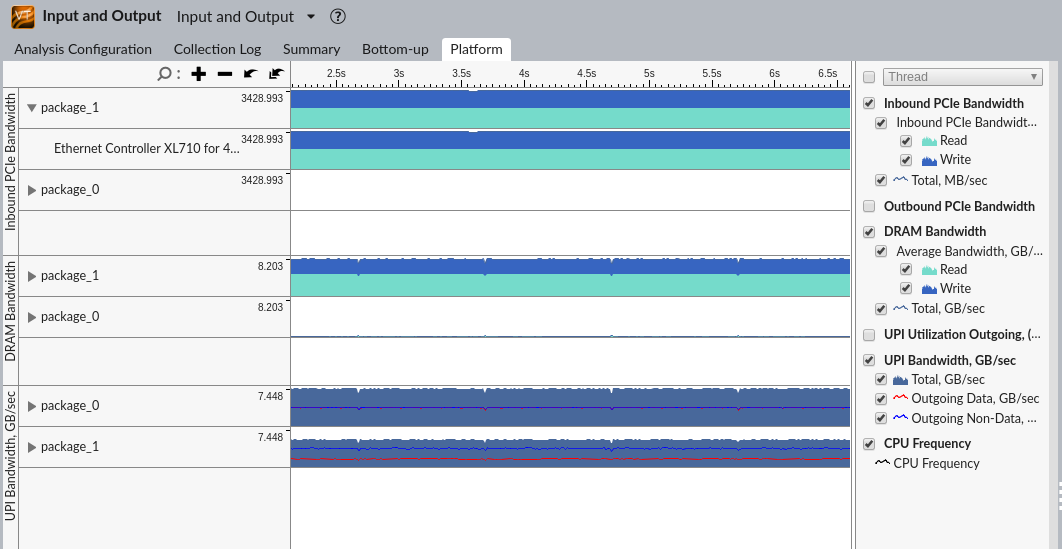Viewport: 1062px width, 549px height.
Task: Click the VTune application logo icon
Action: point(23,16)
